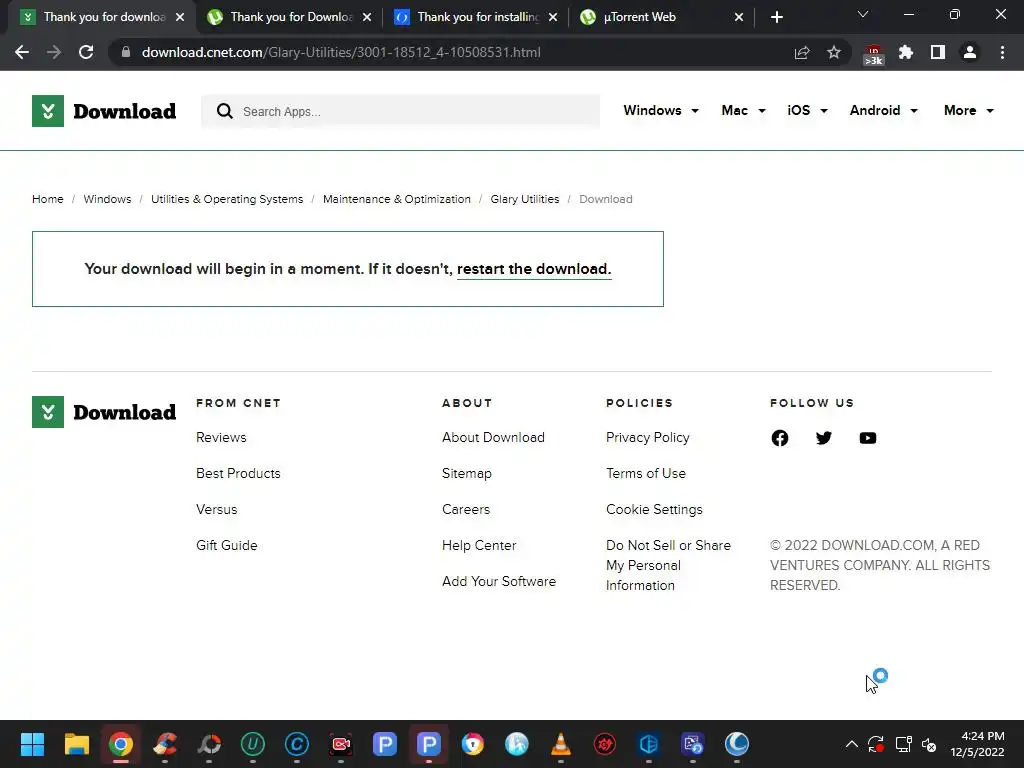Open the YouTube icon under Follow Us
This screenshot has width=1024, height=768.
click(x=868, y=438)
